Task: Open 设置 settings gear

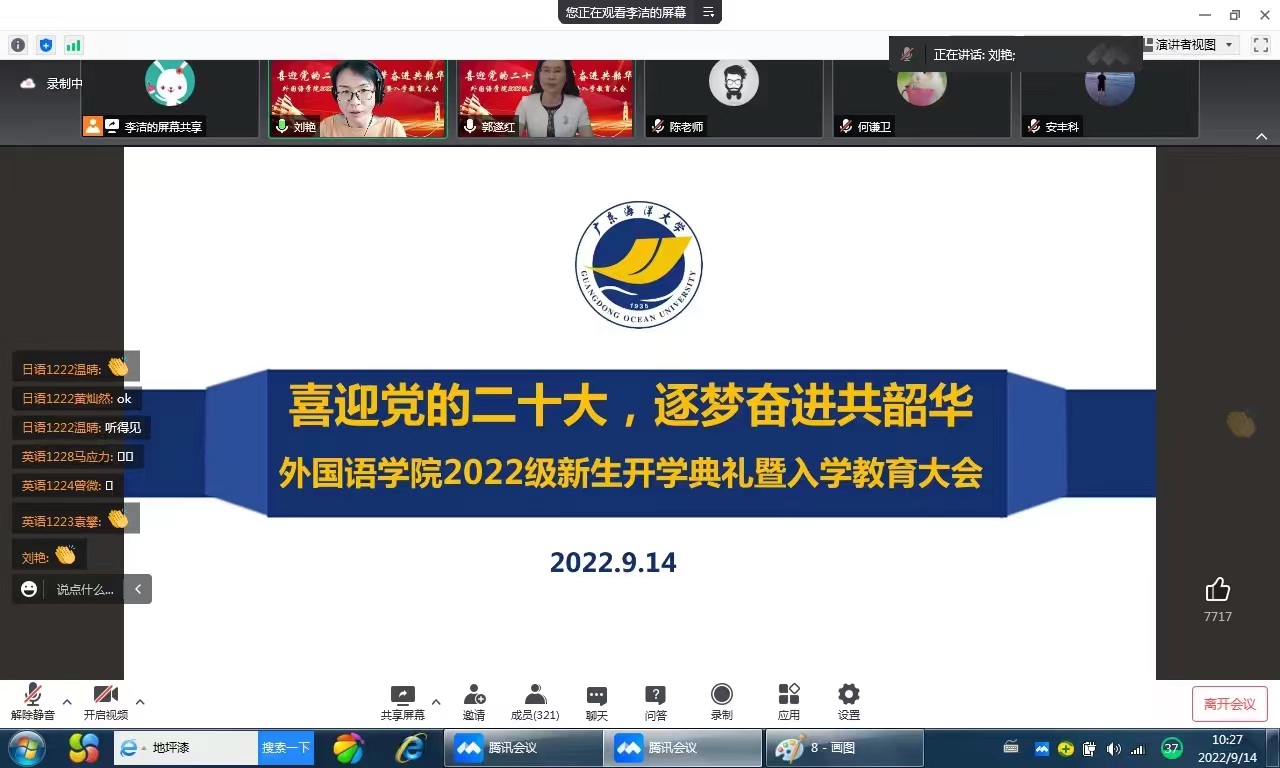Action: point(849,701)
